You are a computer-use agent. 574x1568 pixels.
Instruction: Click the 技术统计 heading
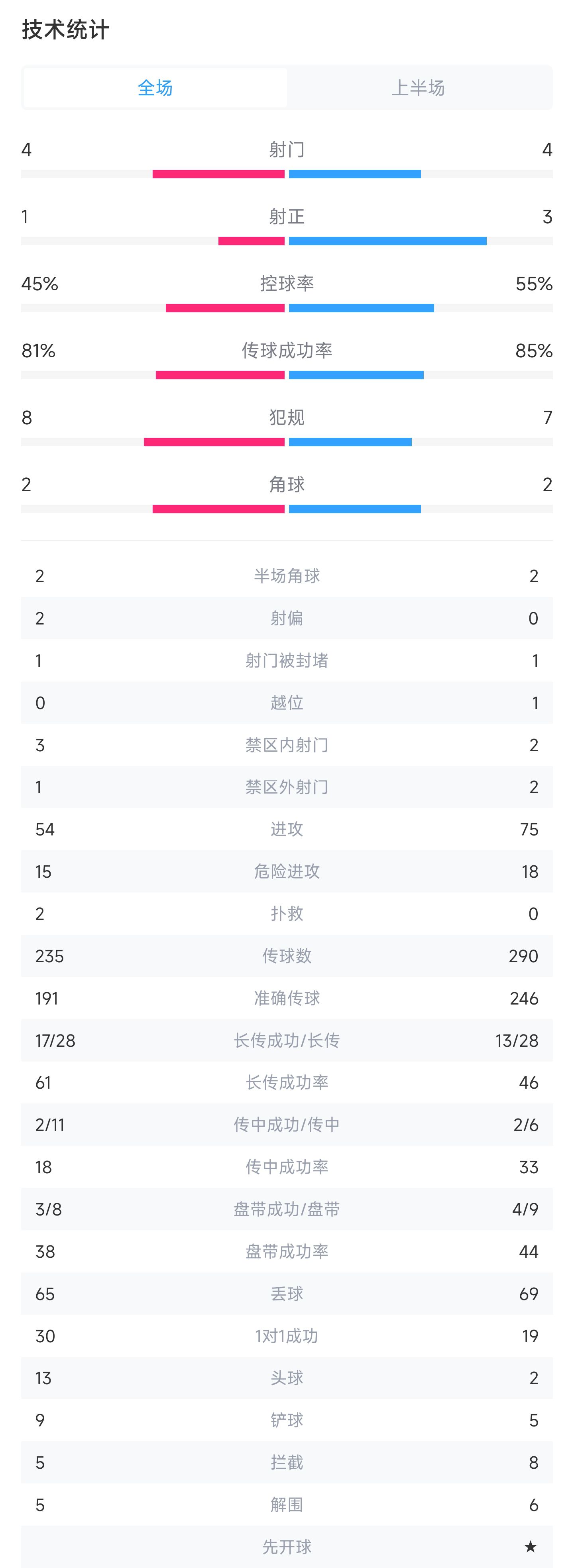(66, 29)
